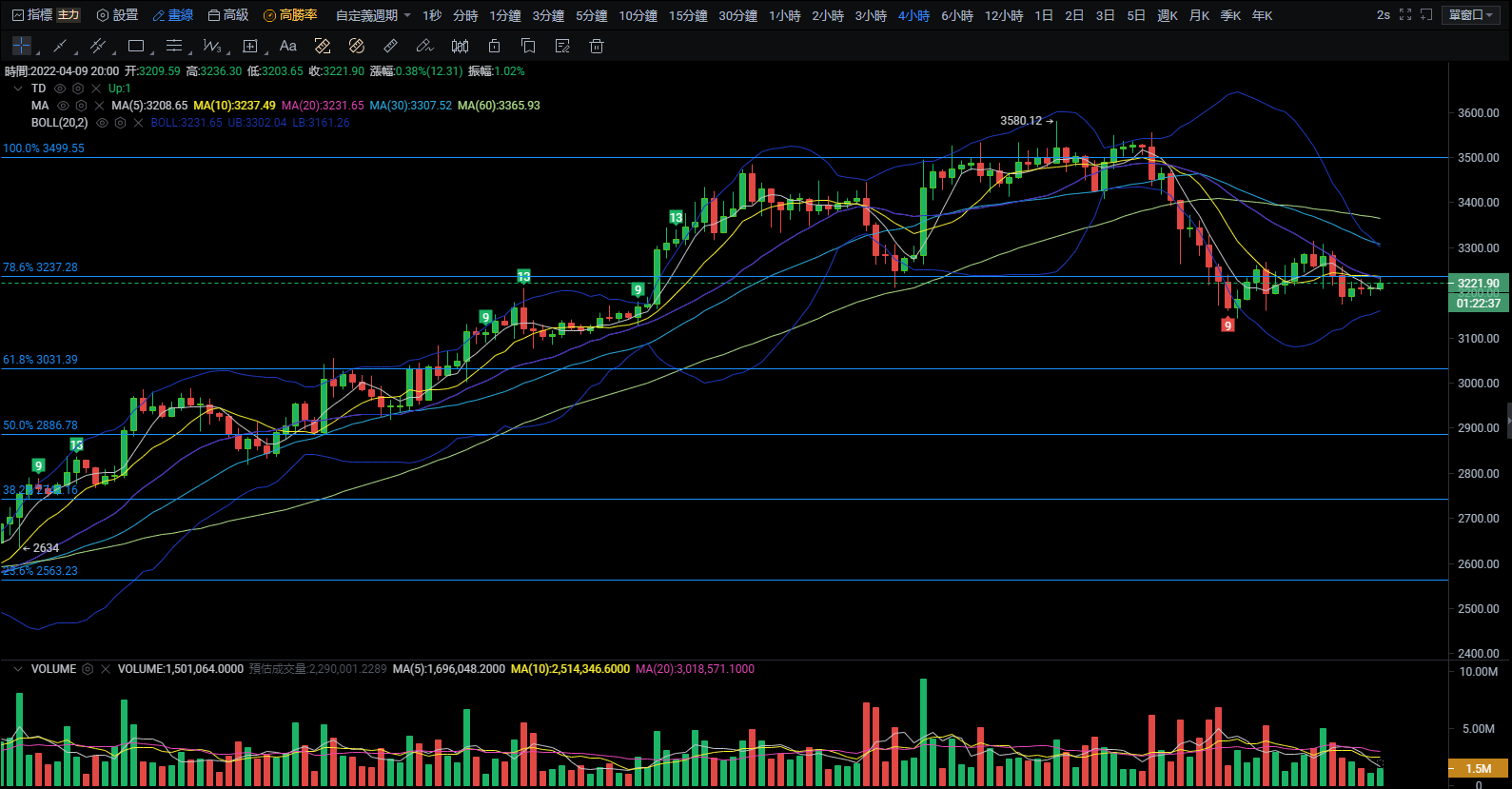Screen dimensions: 1512x789
Task: Switch to 1秒 timeframe
Action: (x=432, y=15)
